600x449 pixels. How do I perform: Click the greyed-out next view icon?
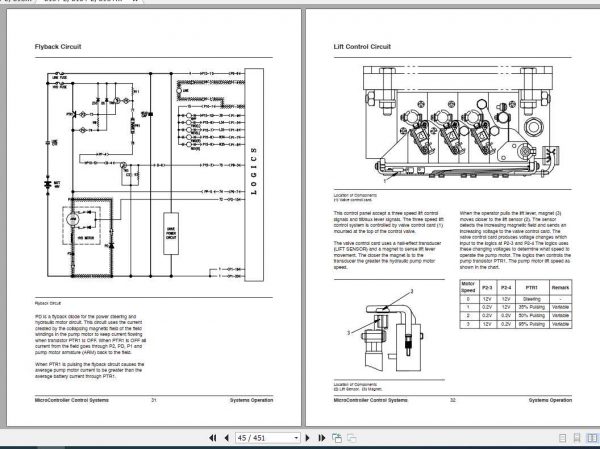click(352, 438)
